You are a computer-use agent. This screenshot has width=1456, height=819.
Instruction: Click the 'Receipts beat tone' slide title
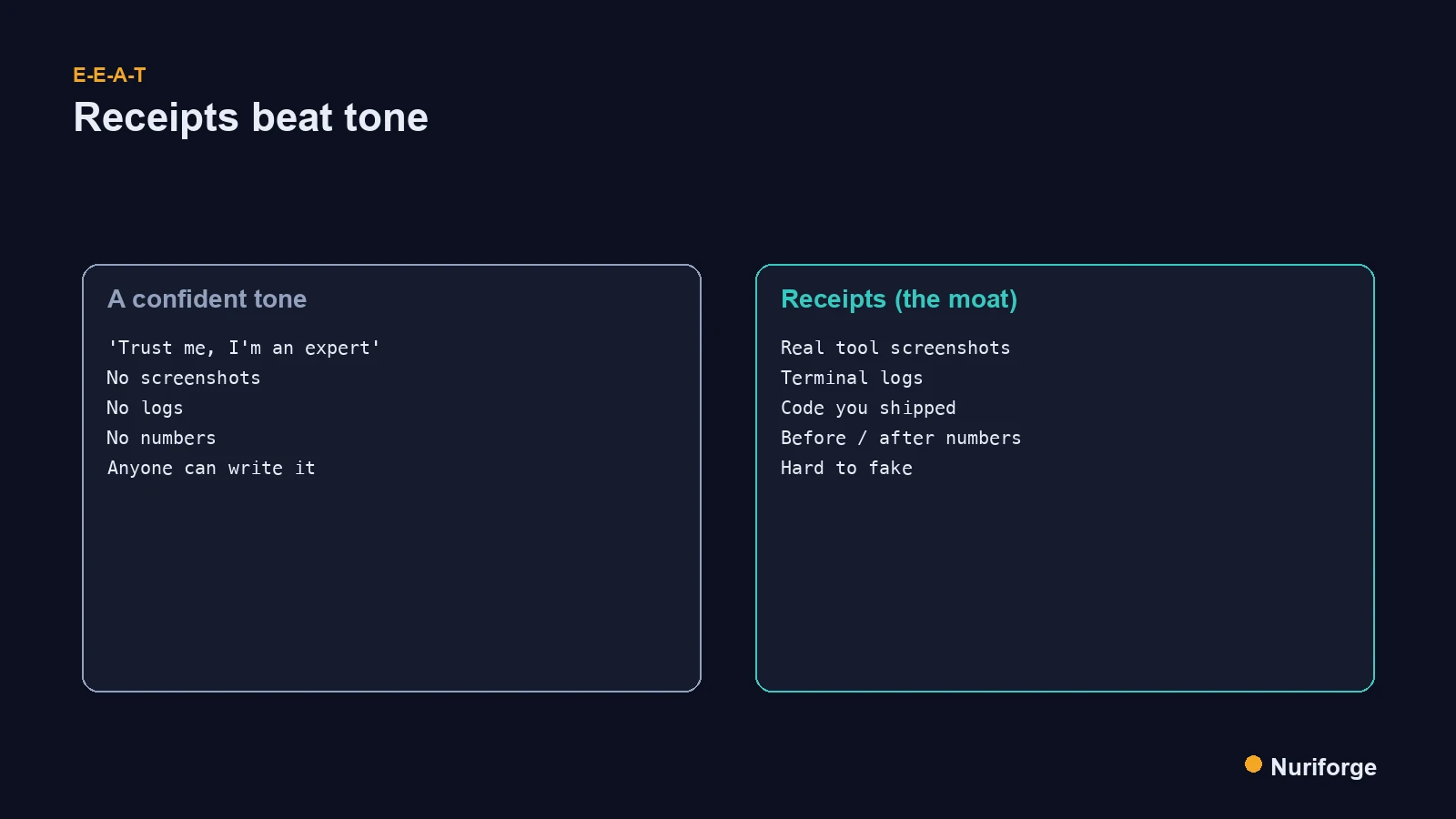(x=250, y=117)
